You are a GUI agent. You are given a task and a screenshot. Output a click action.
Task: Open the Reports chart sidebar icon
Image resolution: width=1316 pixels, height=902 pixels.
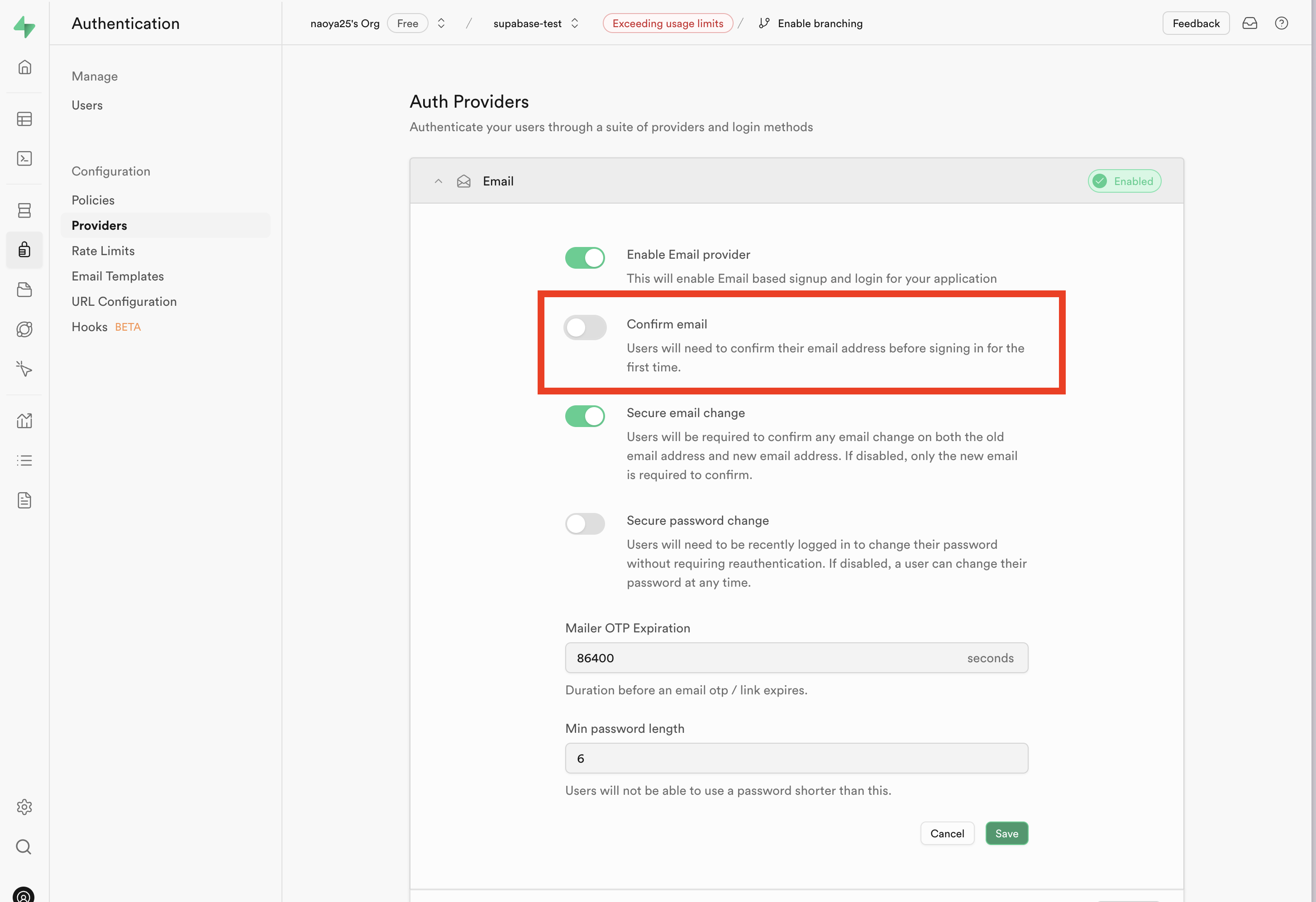(24, 421)
